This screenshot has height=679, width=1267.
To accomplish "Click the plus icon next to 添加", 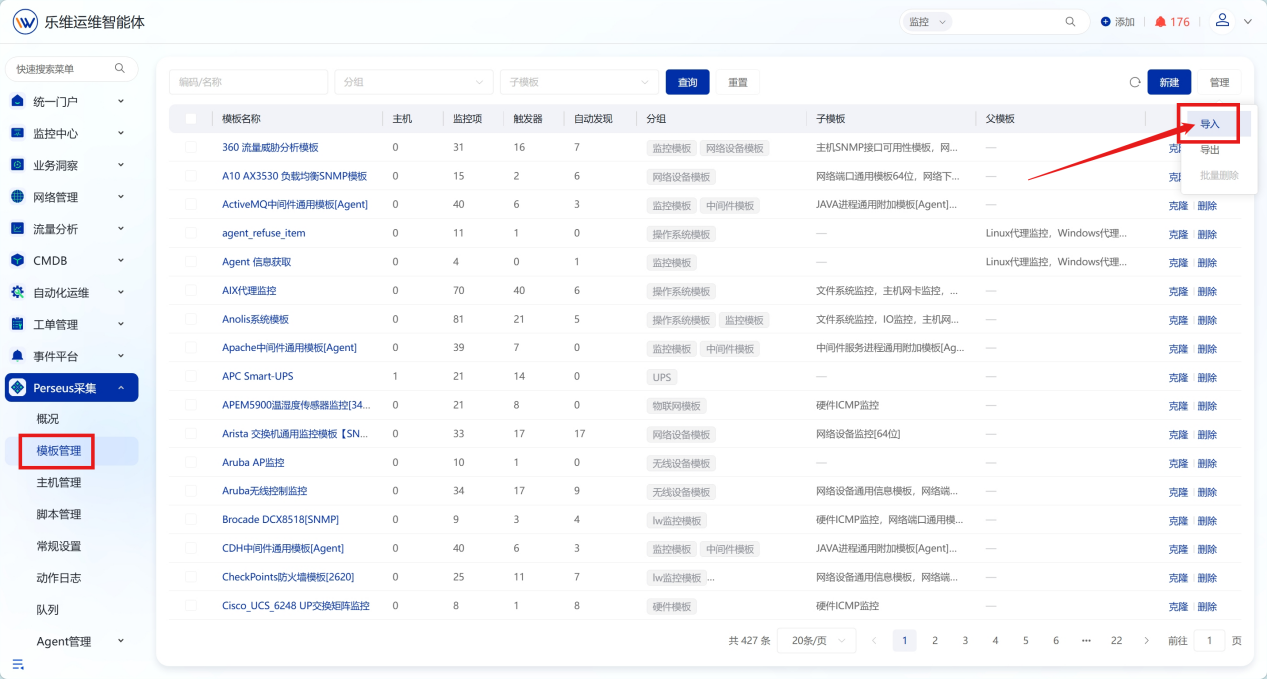I will (1106, 22).
